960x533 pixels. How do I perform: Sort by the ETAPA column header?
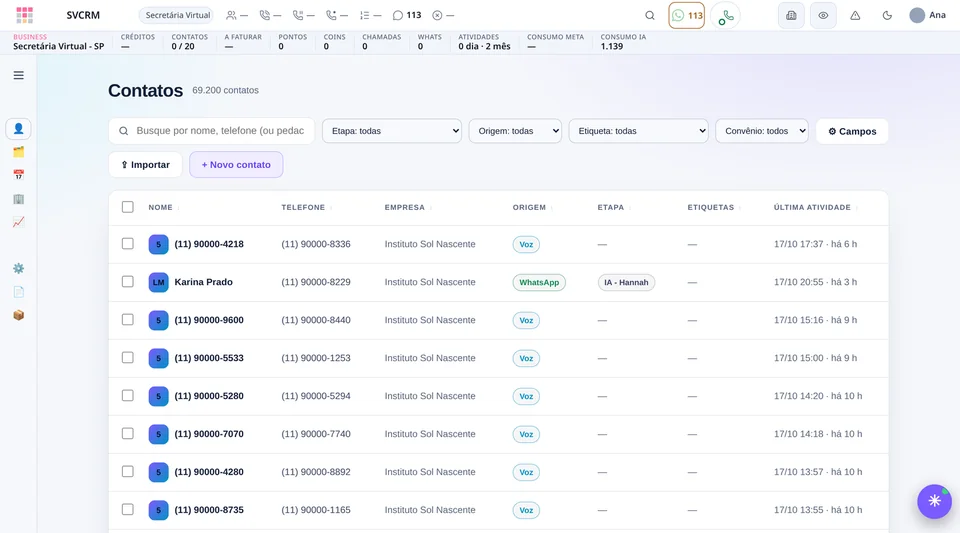pyautogui.click(x=613, y=207)
